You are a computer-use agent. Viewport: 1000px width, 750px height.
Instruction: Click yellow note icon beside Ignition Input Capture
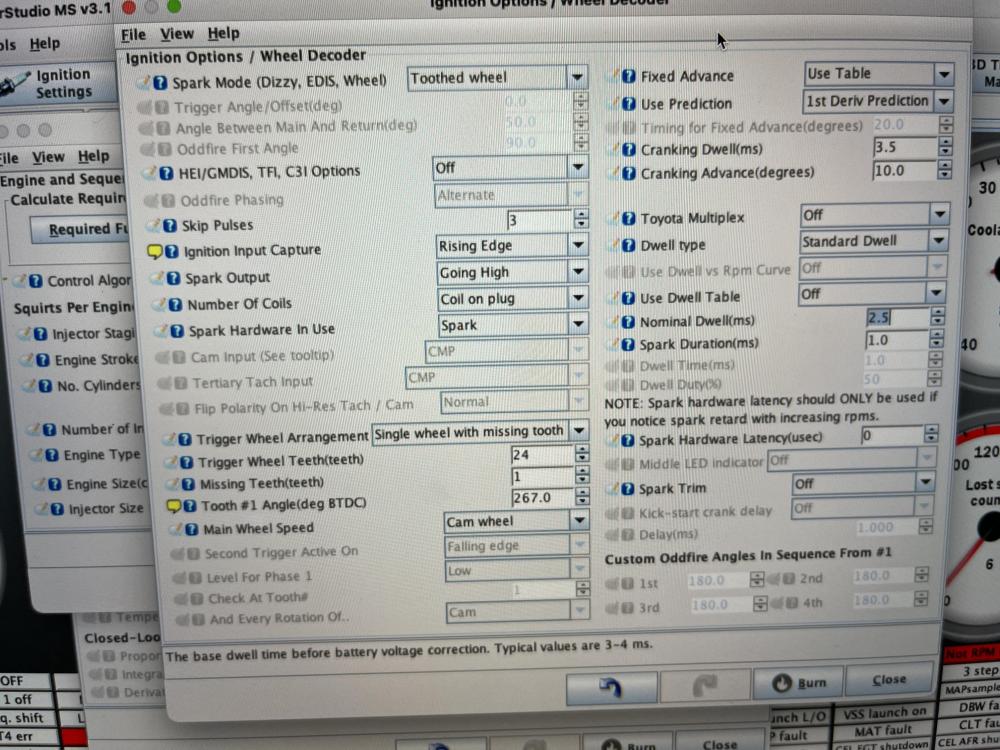155,251
